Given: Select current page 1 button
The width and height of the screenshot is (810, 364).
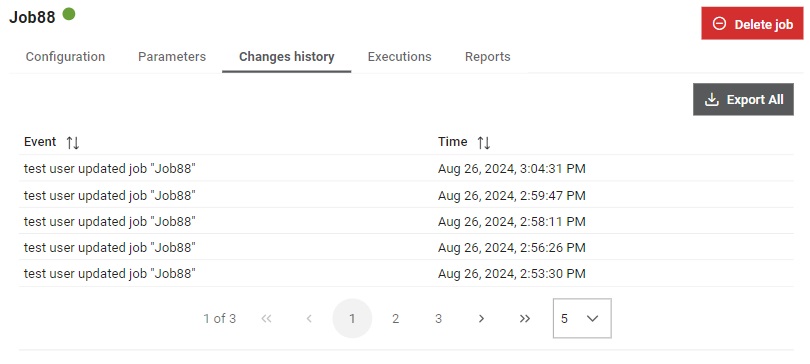Looking at the screenshot, I should (352, 319).
